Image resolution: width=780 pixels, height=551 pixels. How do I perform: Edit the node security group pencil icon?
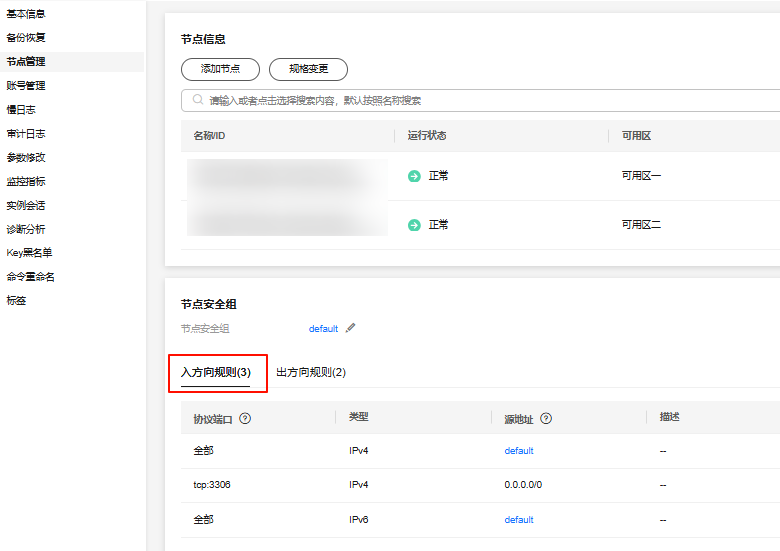click(350, 328)
